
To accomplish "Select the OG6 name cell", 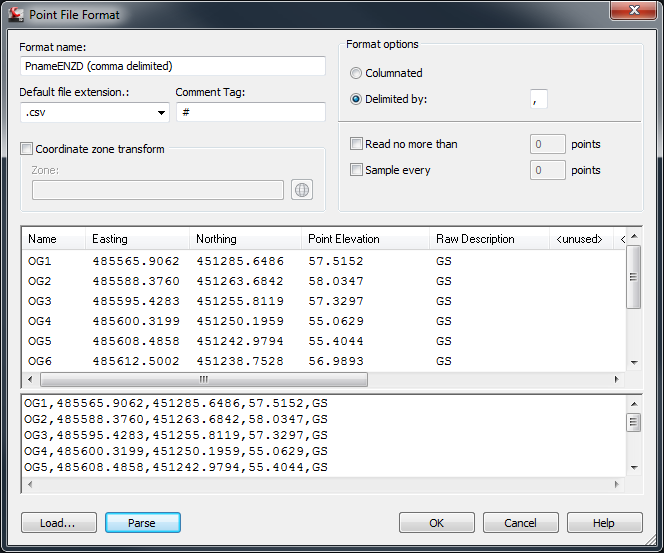I will pyautogui.click(x=40, y=361).
